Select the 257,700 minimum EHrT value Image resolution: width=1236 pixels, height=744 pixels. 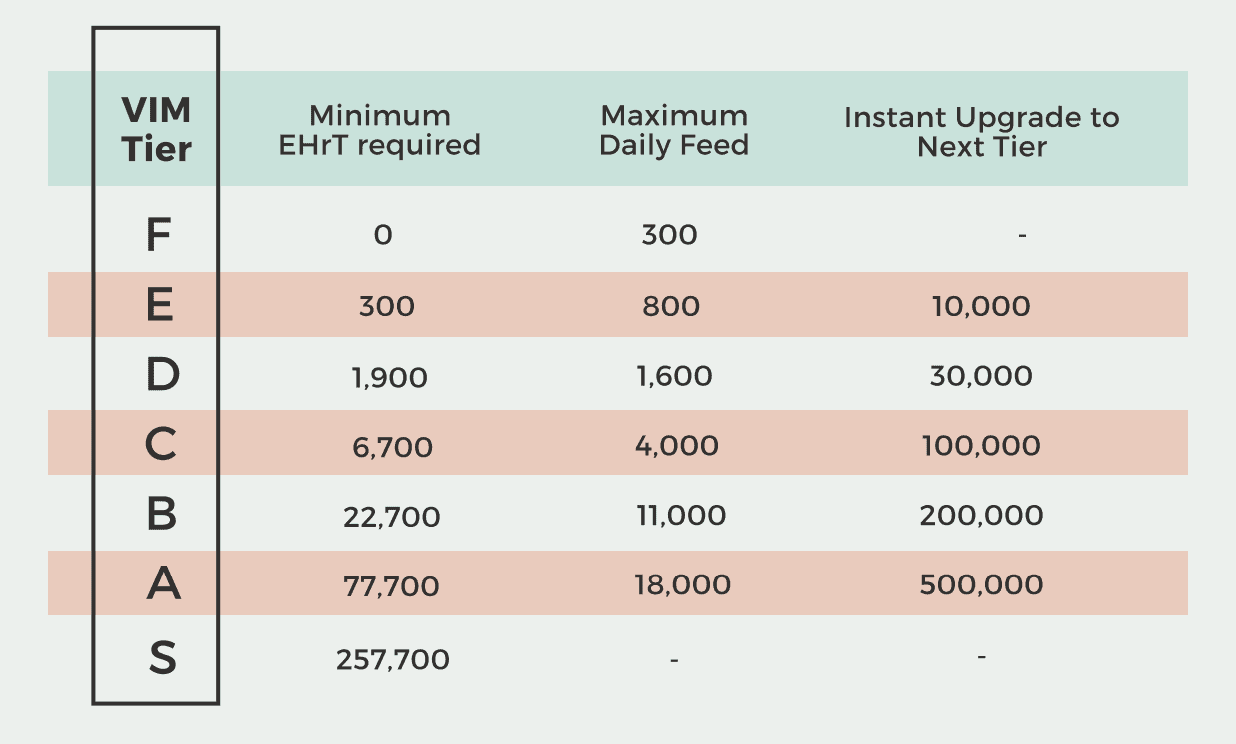click(393, 660)
